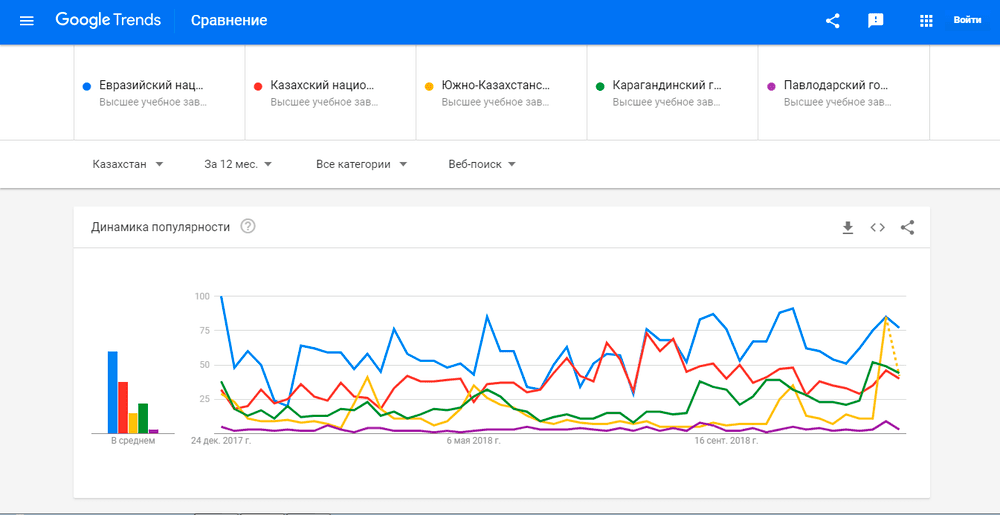Open the За 12 мес. period dropdown
The image size is (1000, 515).
238,164
